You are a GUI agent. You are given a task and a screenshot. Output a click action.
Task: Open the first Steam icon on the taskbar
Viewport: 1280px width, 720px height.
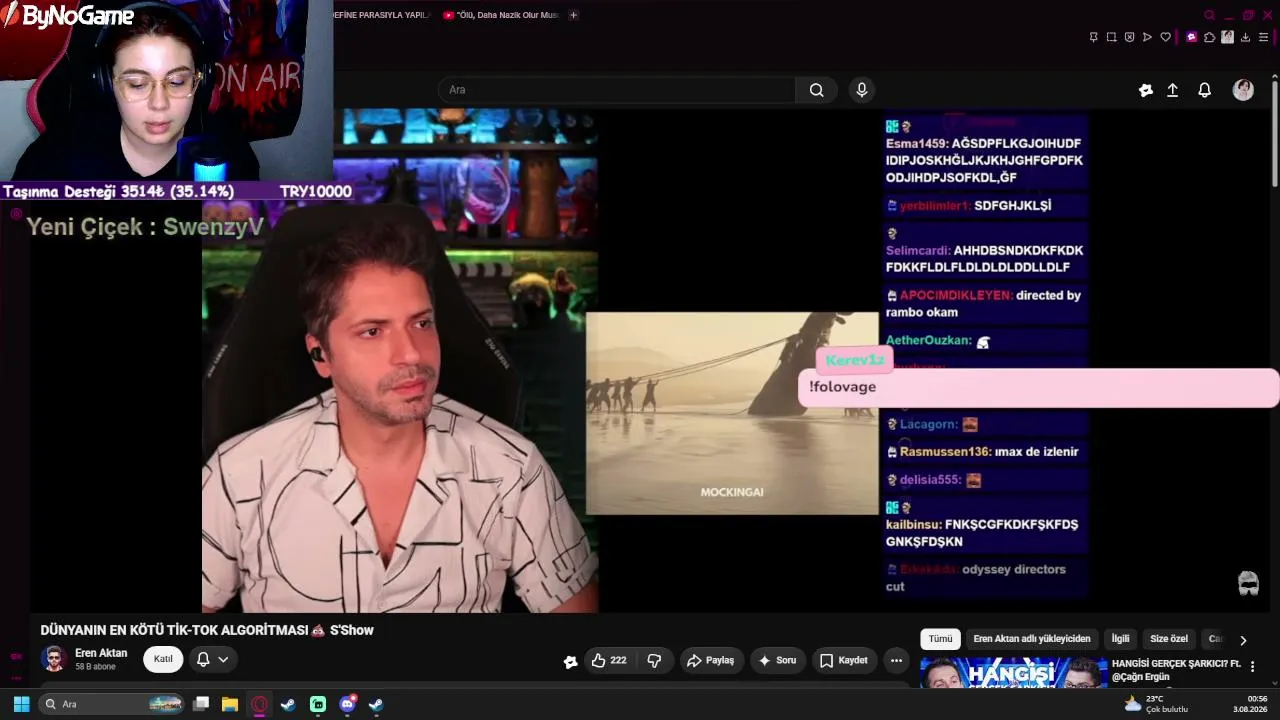tap(288, 704)
